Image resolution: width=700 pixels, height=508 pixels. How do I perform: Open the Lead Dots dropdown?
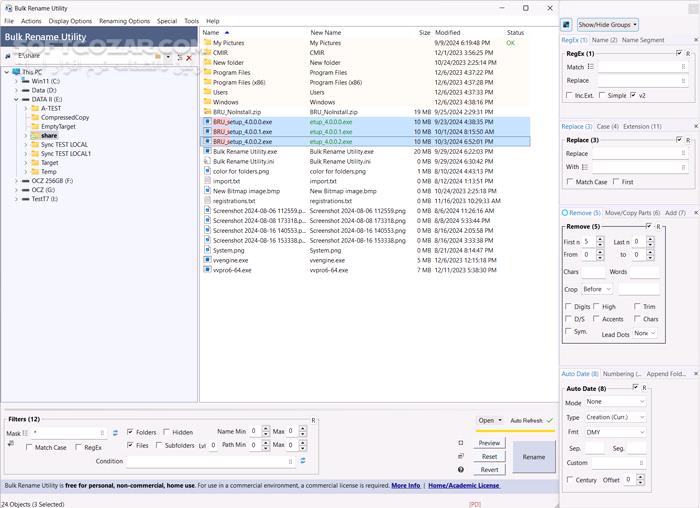(x=645, y=333)
